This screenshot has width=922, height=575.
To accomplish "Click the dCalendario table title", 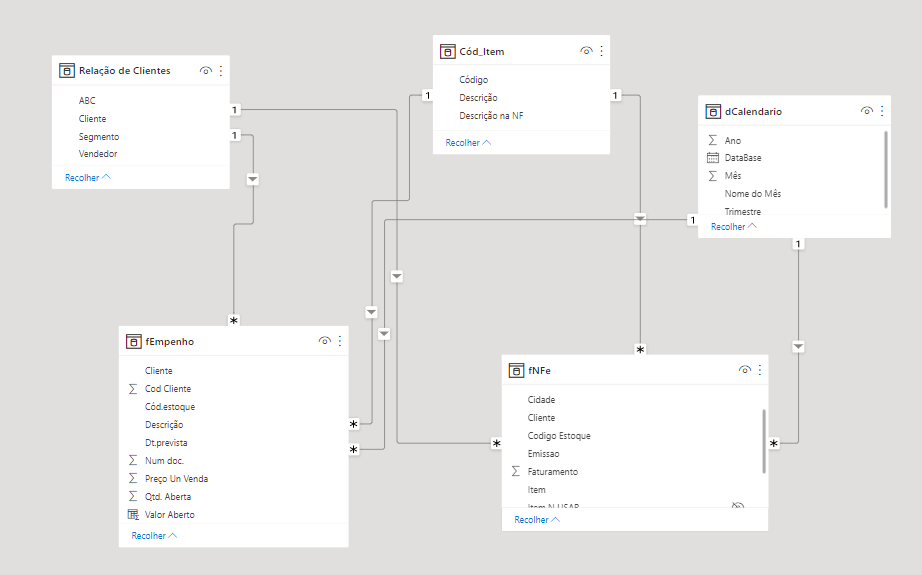I will pos(753,112).
